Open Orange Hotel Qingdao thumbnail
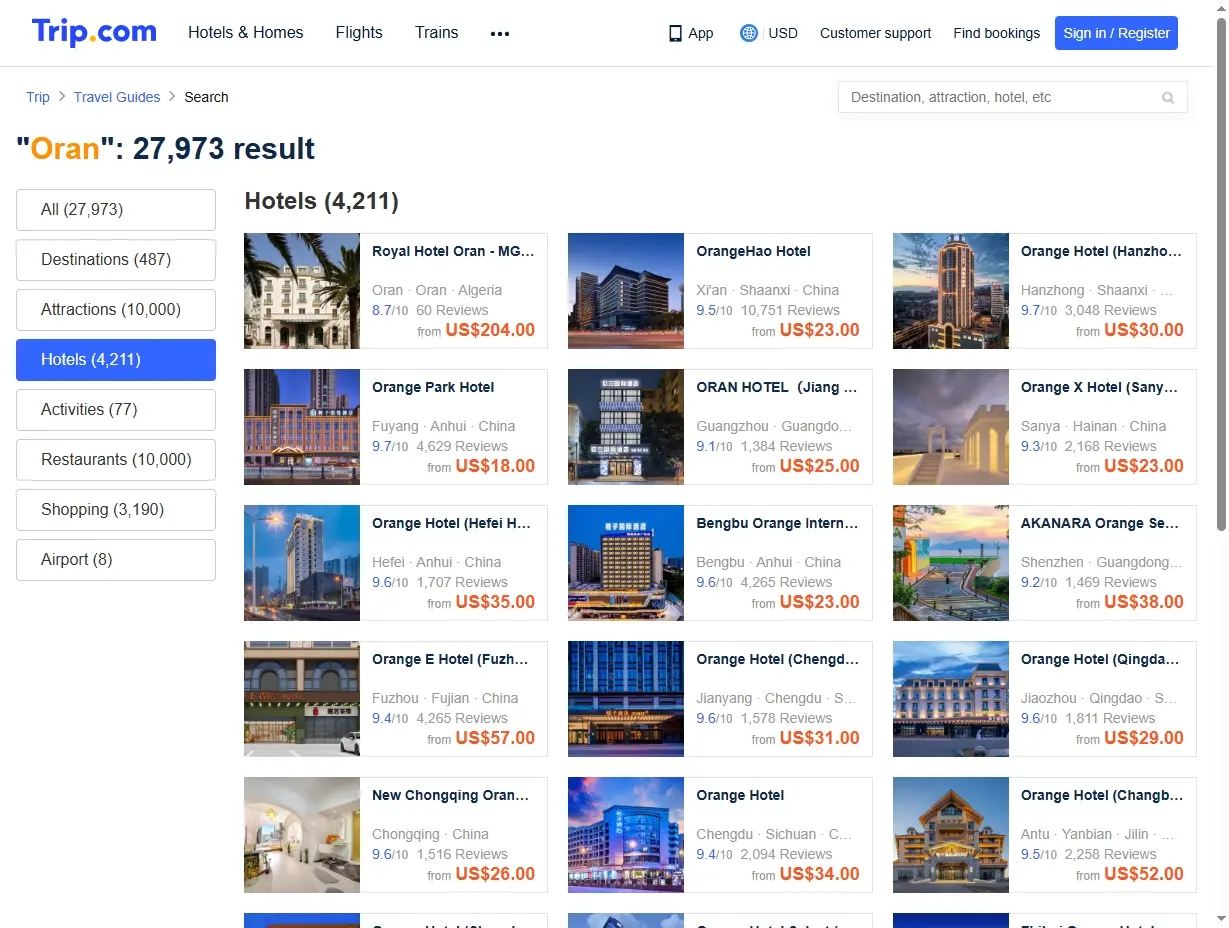Image resolution: width=1229 pixels, height=928 pixels. coord(951,699)
